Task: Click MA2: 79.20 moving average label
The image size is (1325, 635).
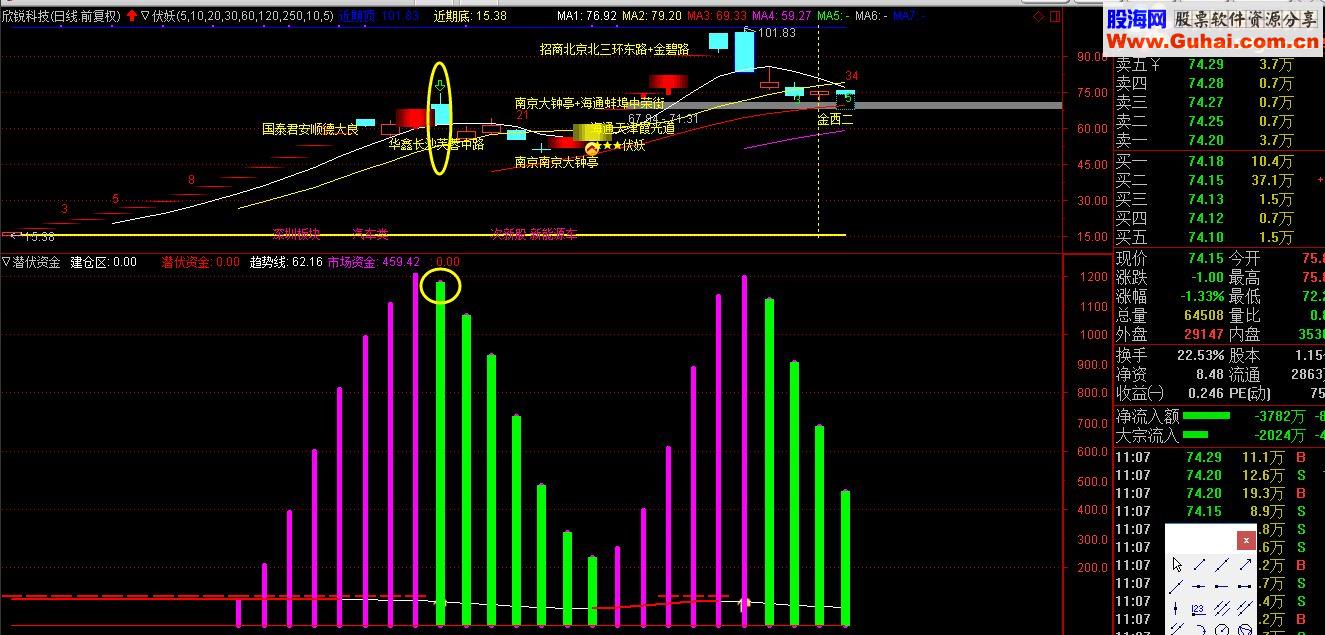Action: 651,16
